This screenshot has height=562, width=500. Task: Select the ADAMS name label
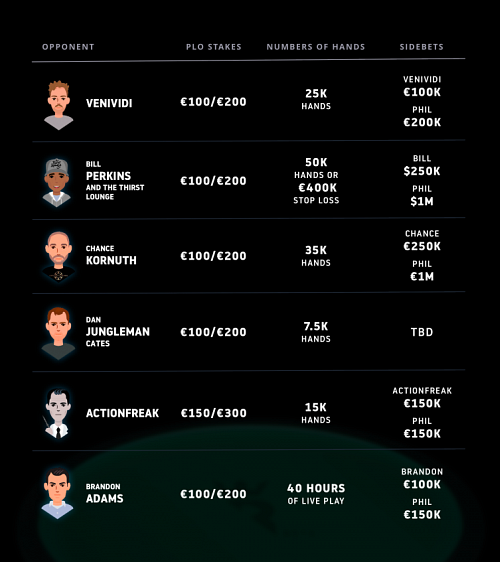click(105, 499)
